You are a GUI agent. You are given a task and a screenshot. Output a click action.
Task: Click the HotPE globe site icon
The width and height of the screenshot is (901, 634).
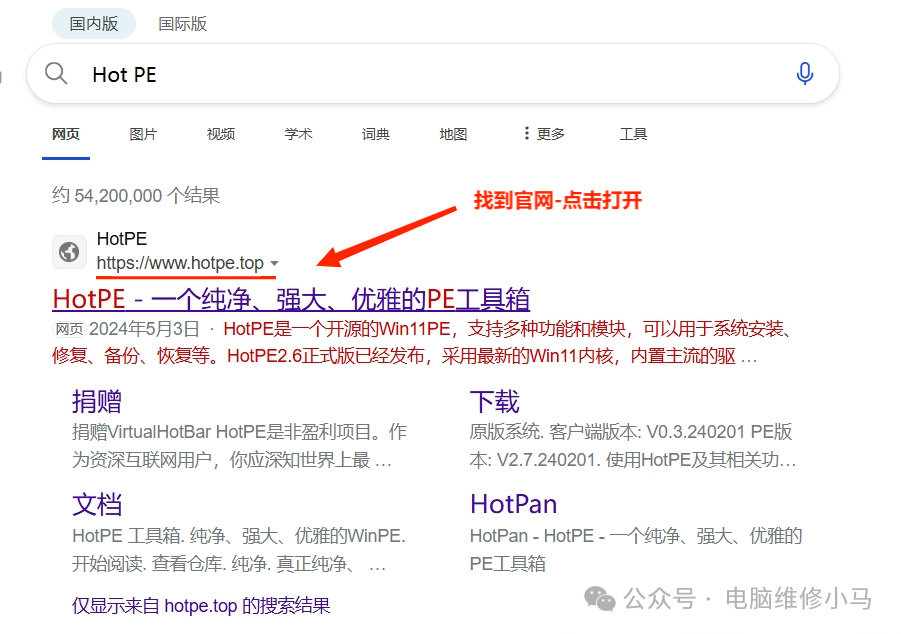[70, 252]
